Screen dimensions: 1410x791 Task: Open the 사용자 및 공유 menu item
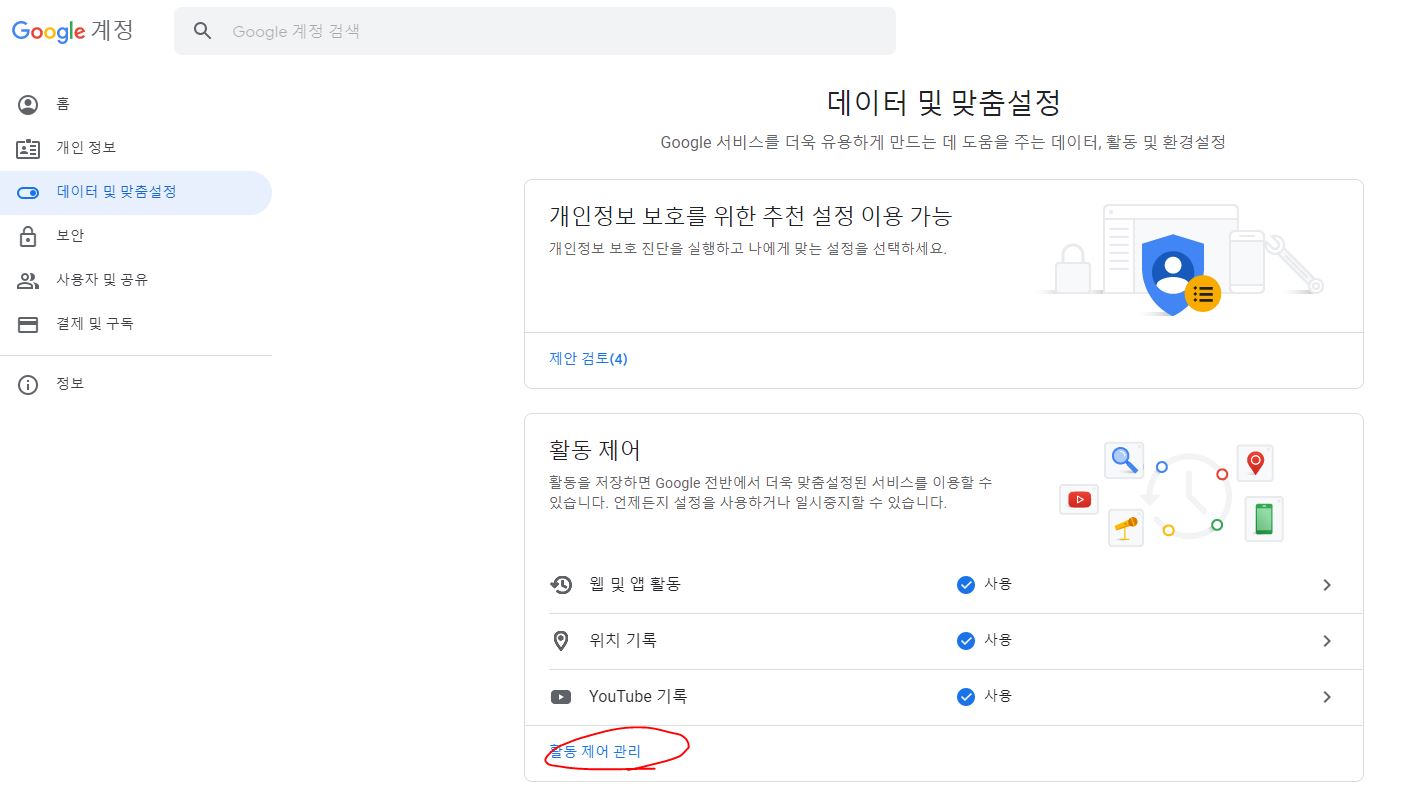tap(136, 280)
